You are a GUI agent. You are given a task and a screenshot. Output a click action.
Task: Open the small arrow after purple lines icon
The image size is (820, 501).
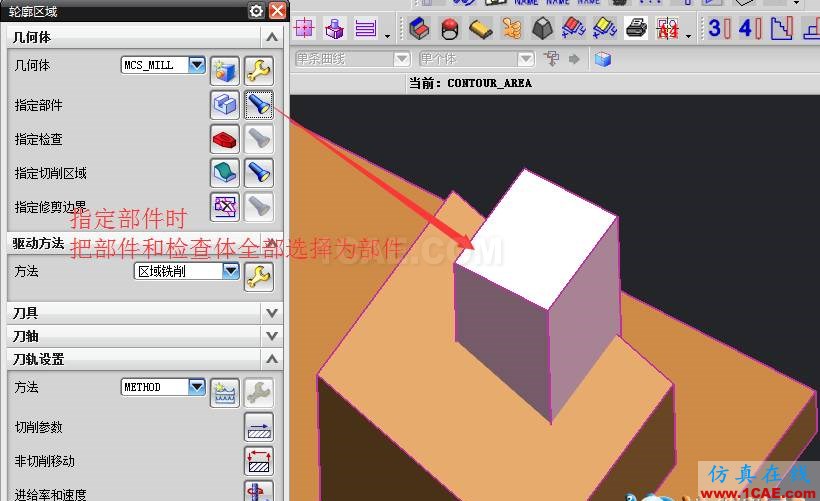[x=387, y=36]
